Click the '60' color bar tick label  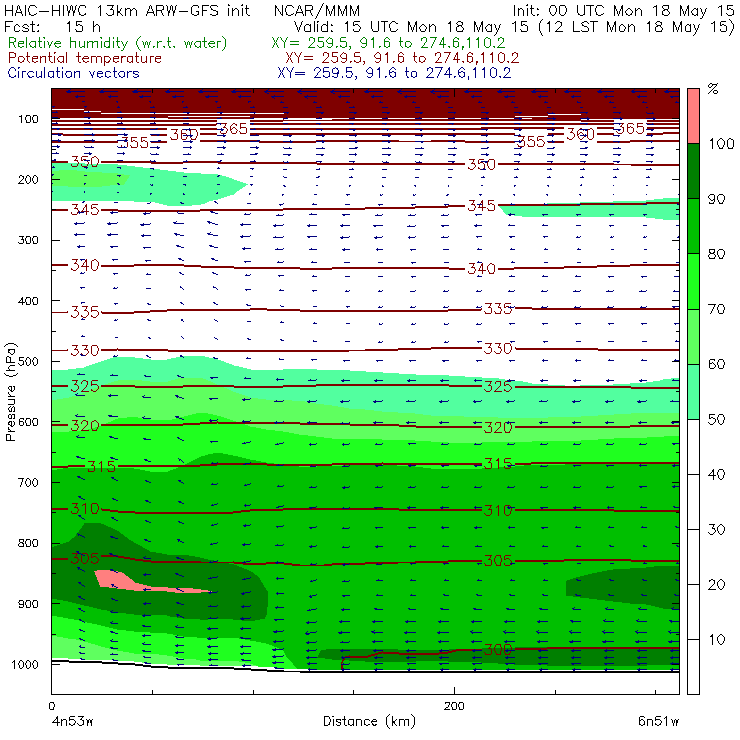tap(716, 364)
